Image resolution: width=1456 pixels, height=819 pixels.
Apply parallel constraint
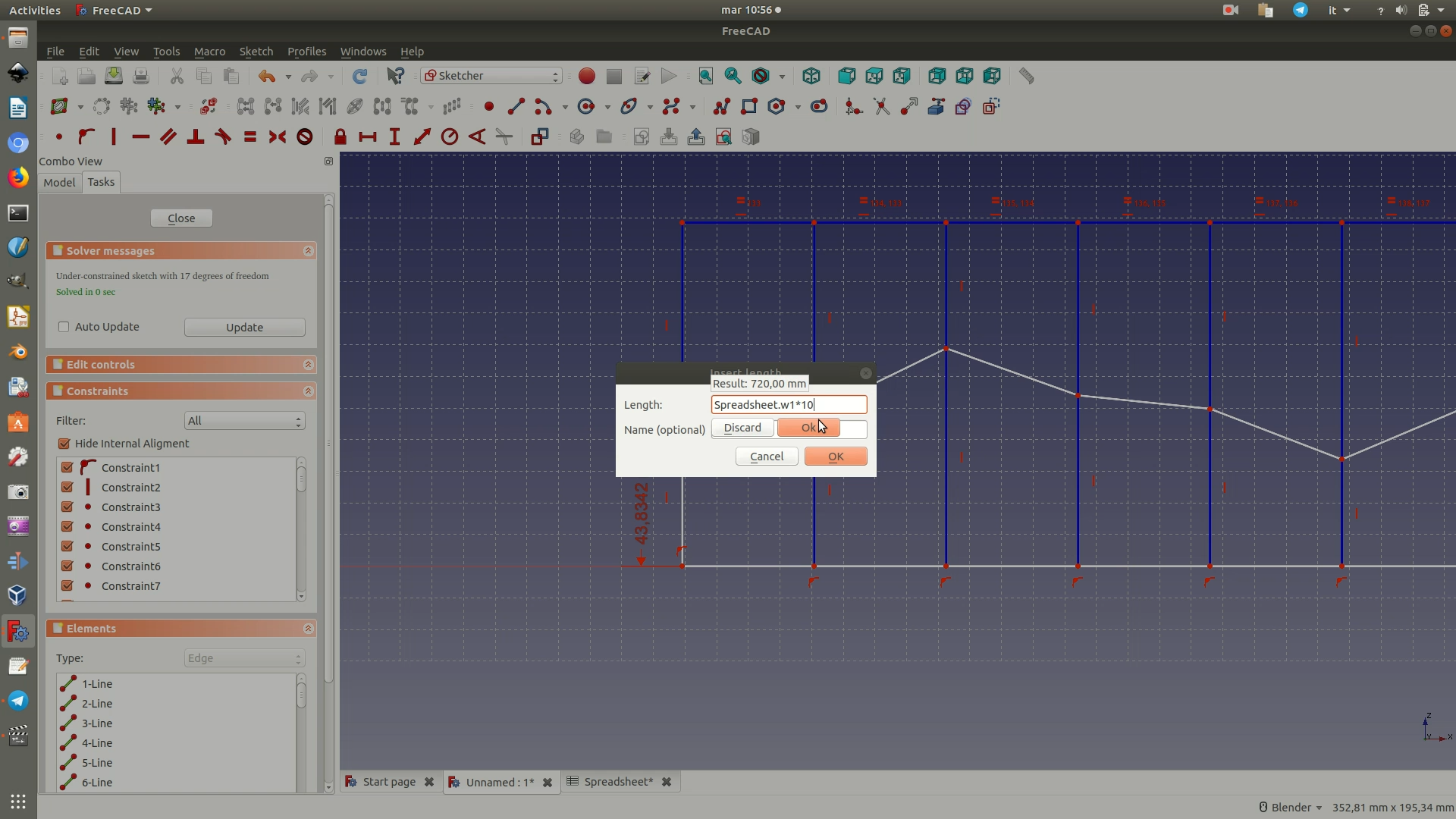point(168,137)
